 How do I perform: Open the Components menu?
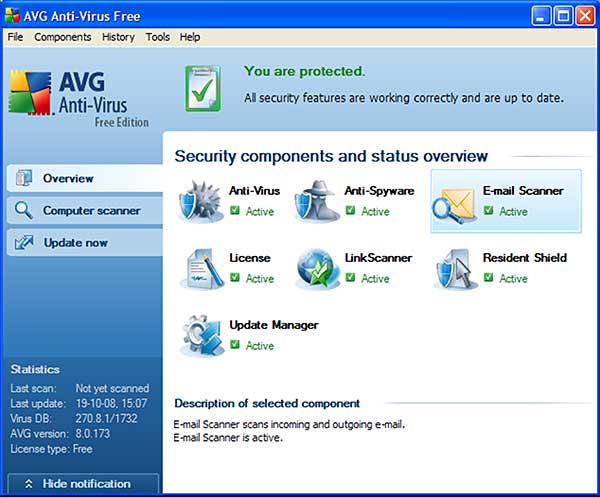click(62, 37)
